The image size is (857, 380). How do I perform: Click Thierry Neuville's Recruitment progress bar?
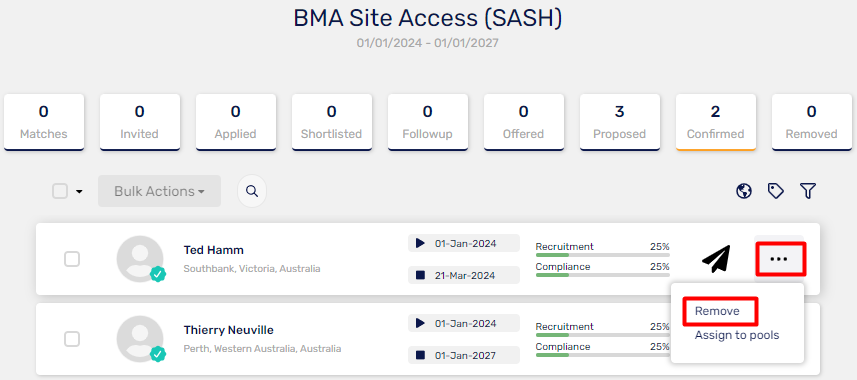tap(602, 335)
